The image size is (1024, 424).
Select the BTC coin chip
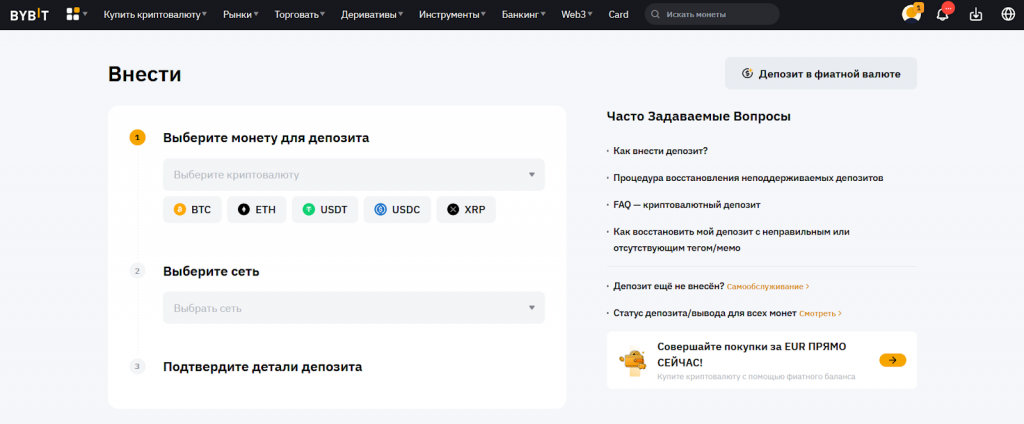(x=192, y=210)
